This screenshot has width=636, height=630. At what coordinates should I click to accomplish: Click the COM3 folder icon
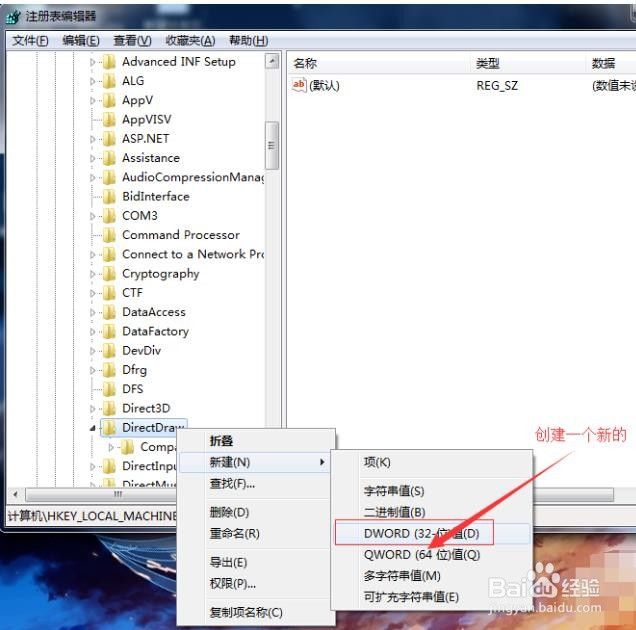109,216
